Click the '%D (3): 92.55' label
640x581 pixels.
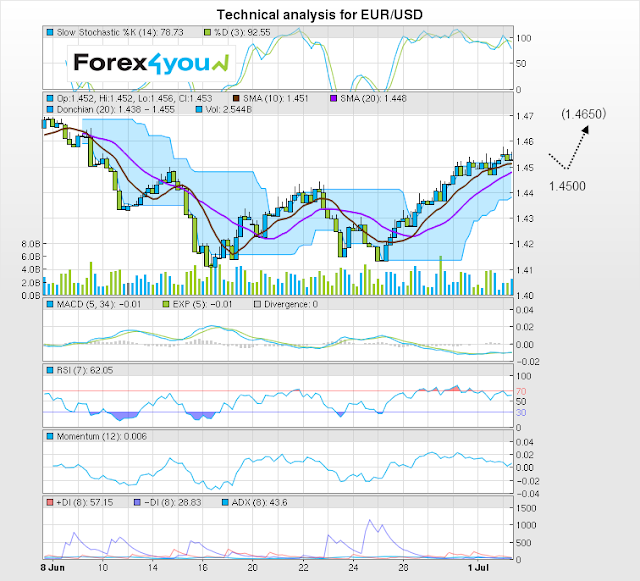(x=242, y=32)
